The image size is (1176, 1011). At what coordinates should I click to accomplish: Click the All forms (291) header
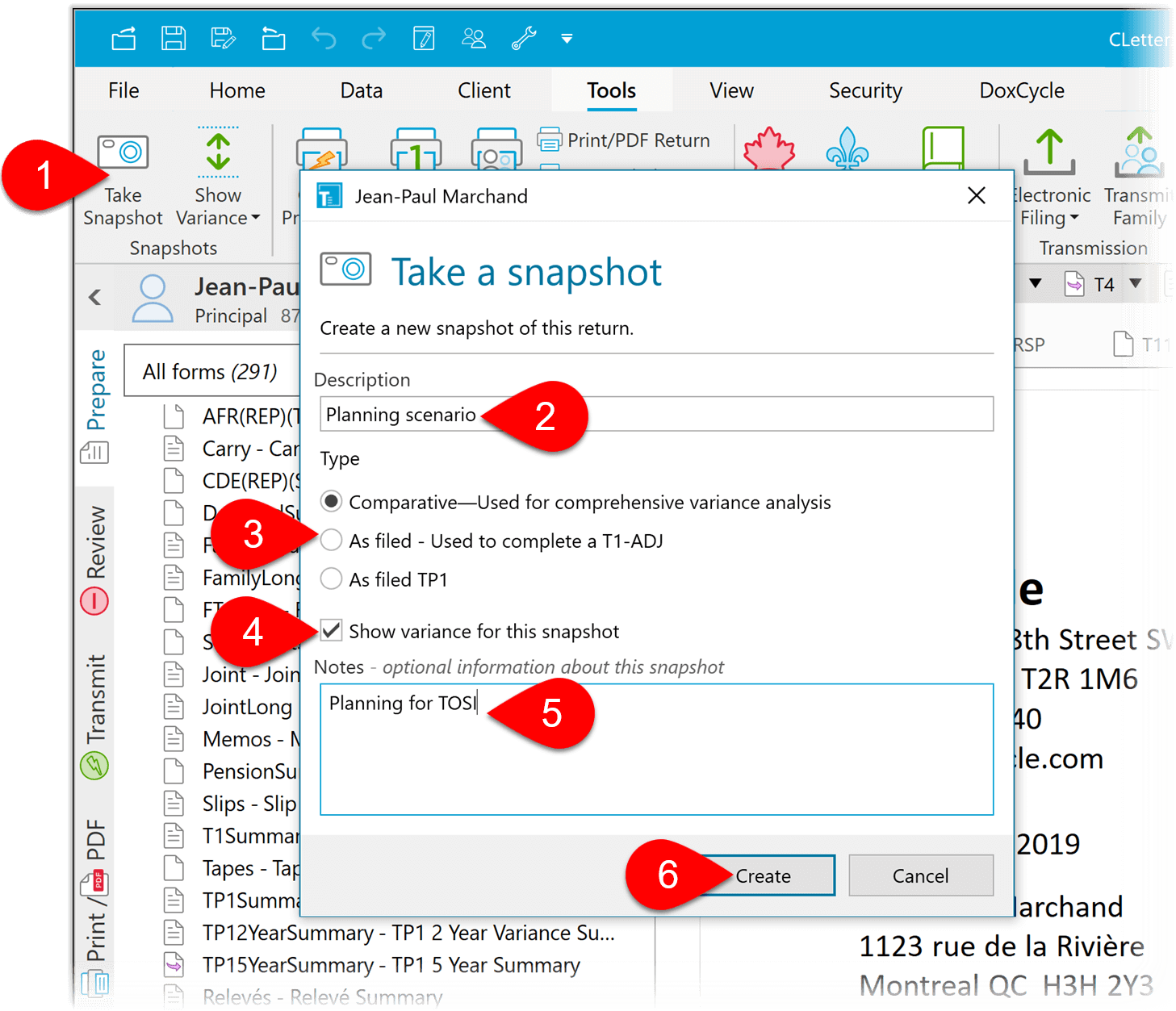coord(210,371)
